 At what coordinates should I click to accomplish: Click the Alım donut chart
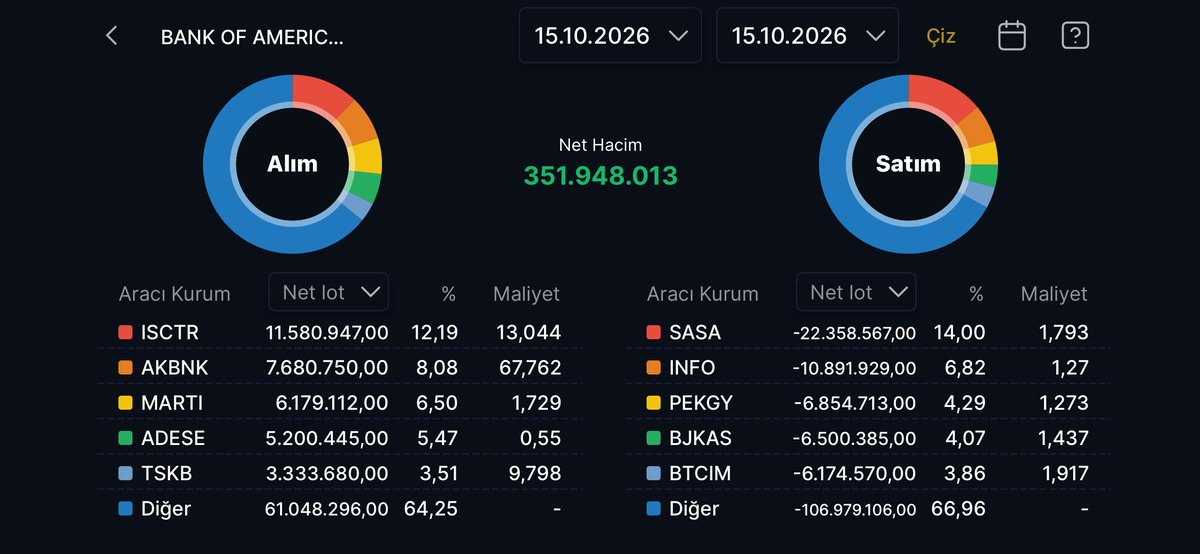(x=292, y=164)
